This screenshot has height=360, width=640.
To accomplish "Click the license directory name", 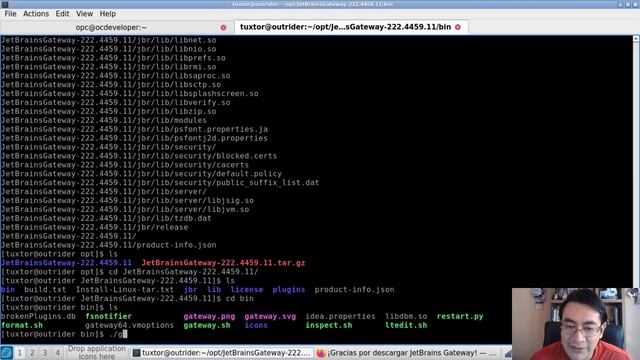I will click(247, 290).
